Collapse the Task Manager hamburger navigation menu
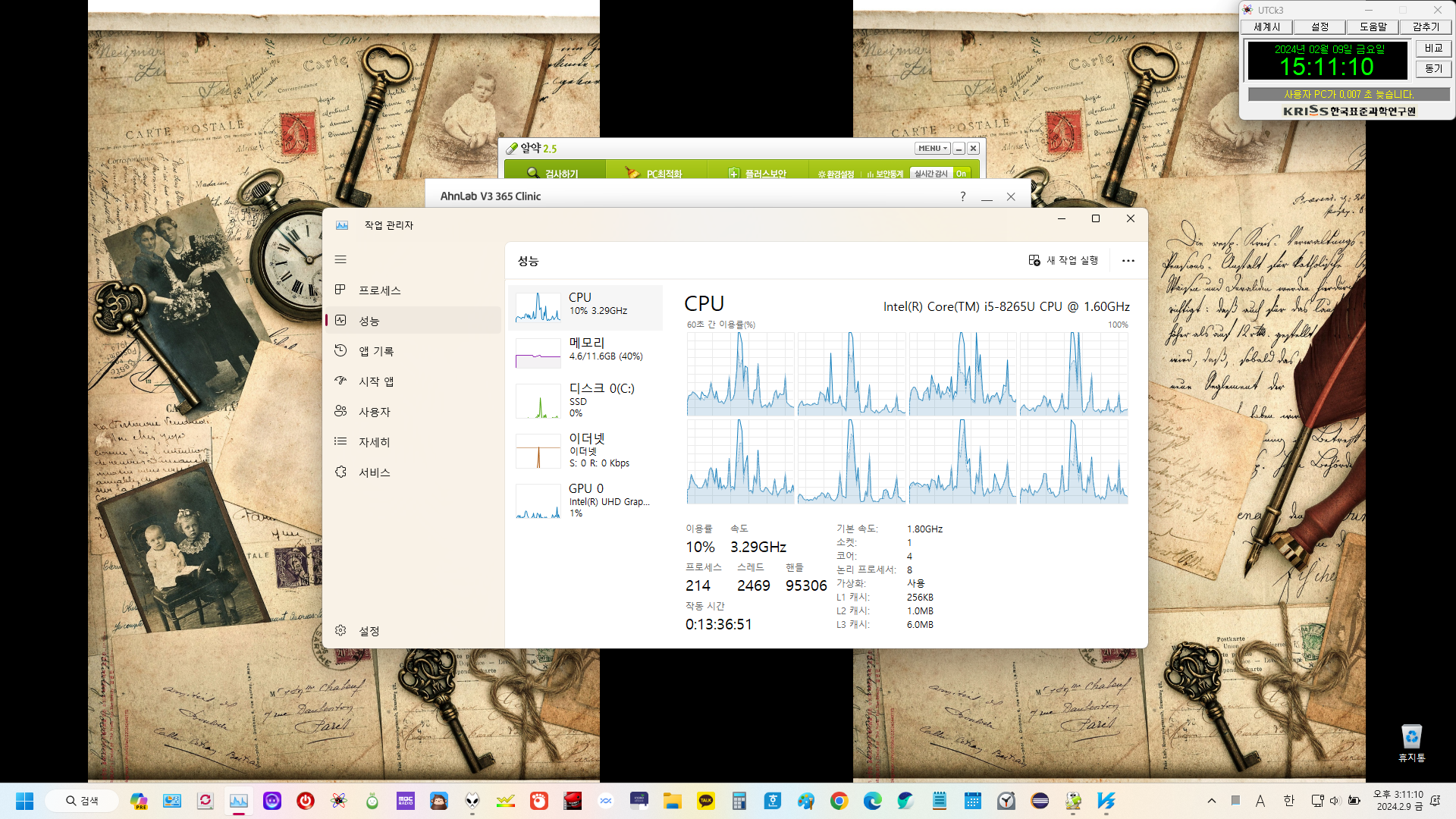This screenshot has height=819, width=1456. (x=340, y=259)
